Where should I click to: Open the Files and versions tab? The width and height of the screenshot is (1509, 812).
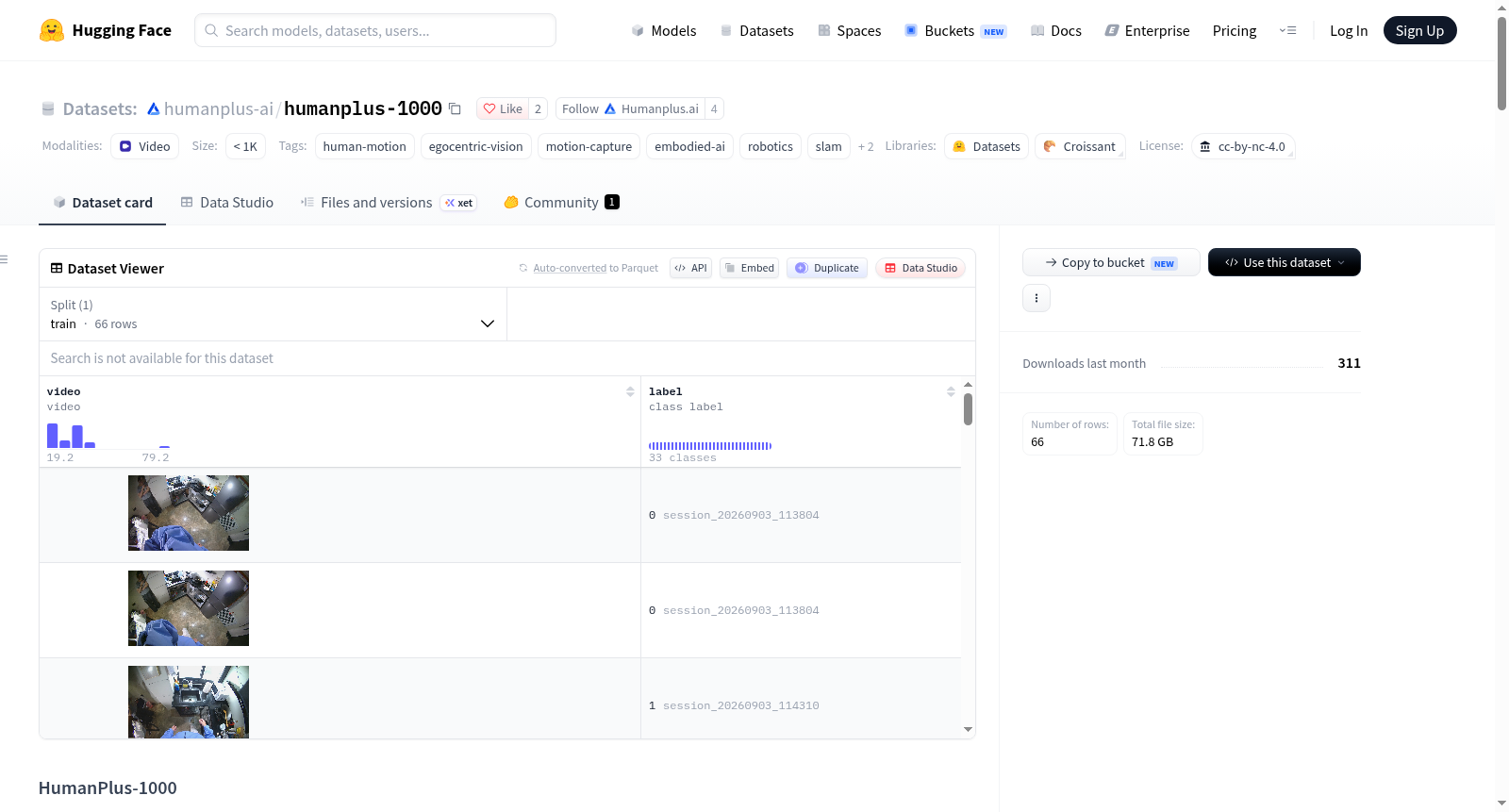(389, 203)
